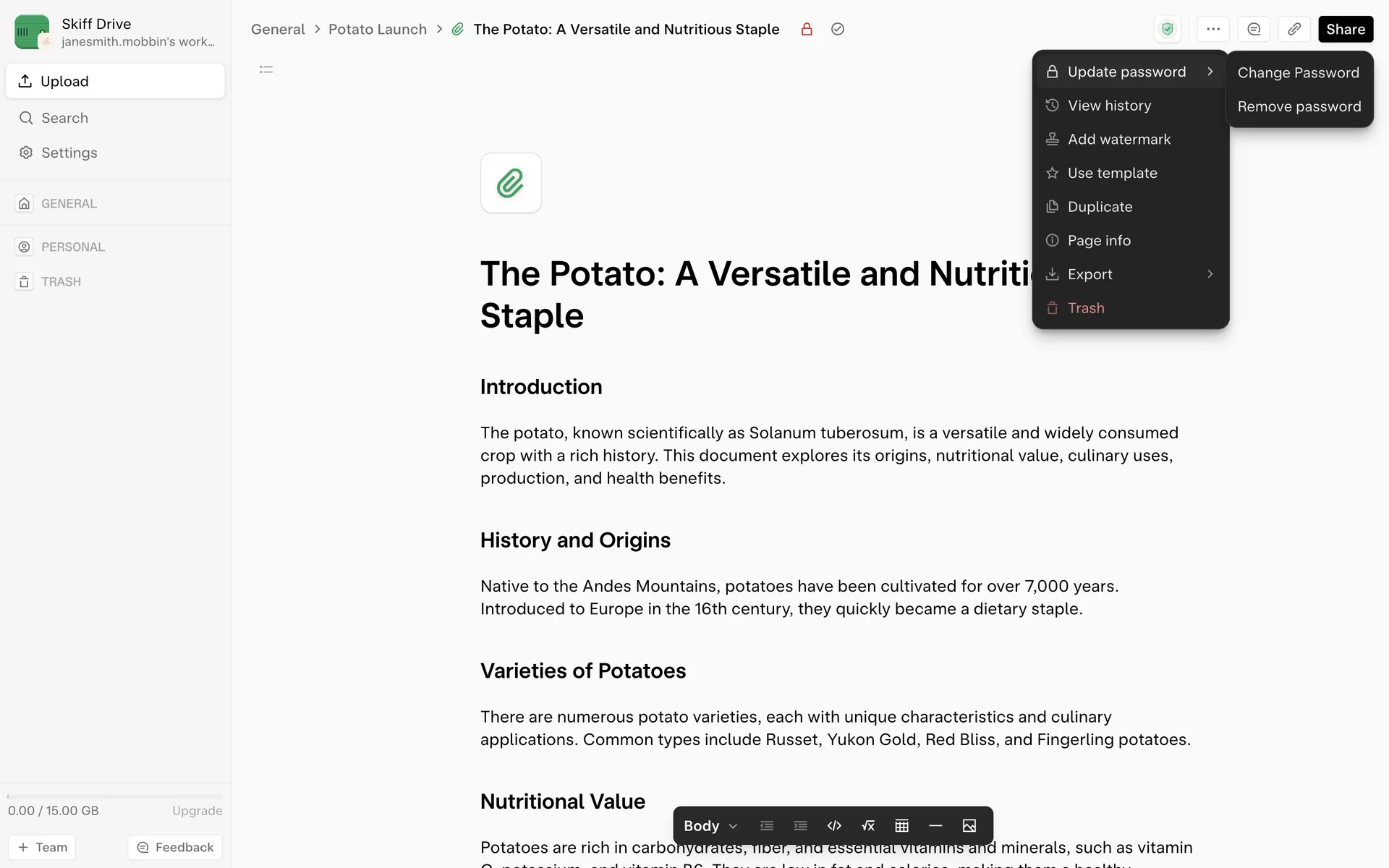
Task: Click the Upgrade storage link
Action: coord(197,810)
